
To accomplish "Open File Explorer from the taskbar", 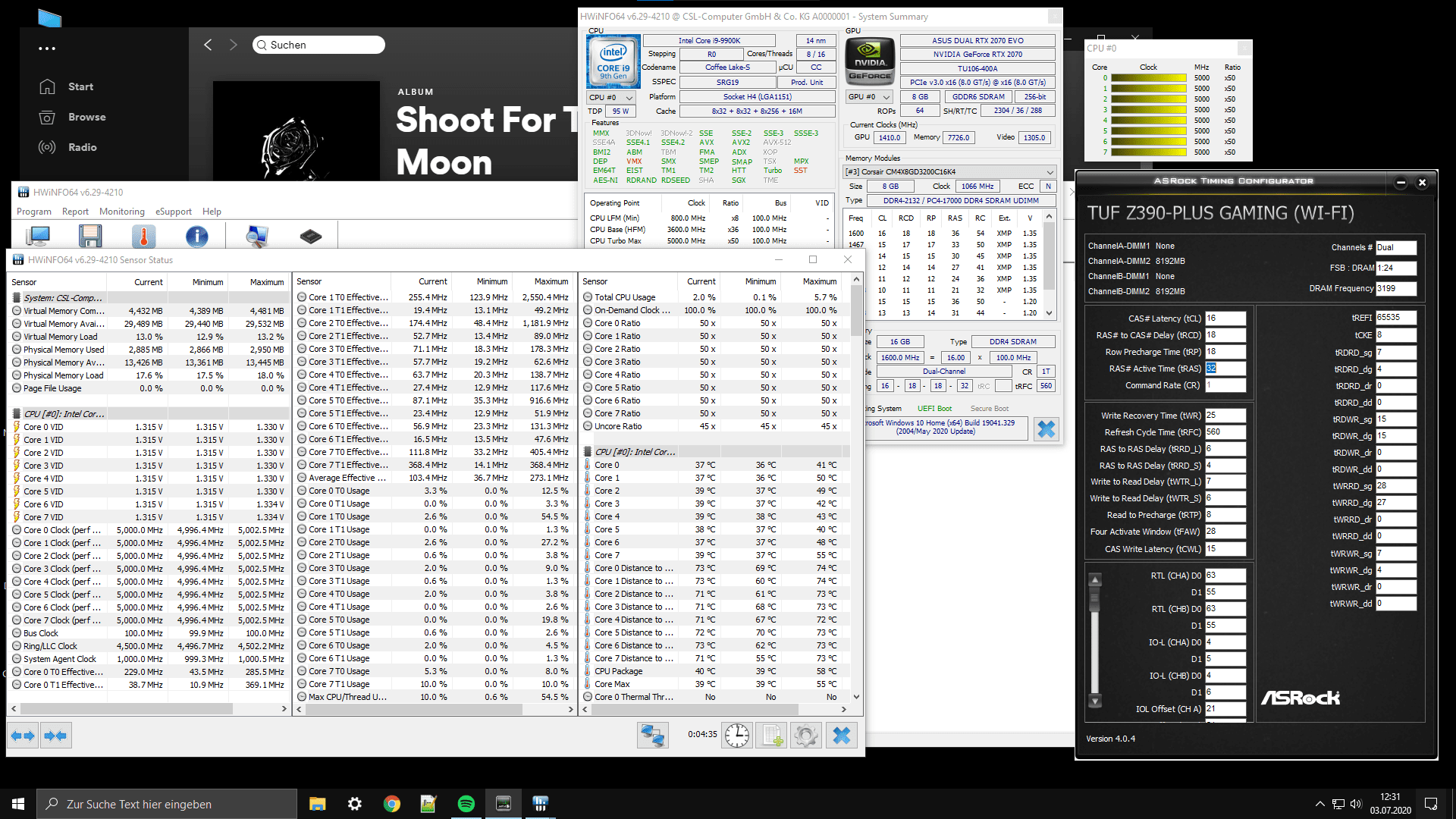I will [318, 804].
